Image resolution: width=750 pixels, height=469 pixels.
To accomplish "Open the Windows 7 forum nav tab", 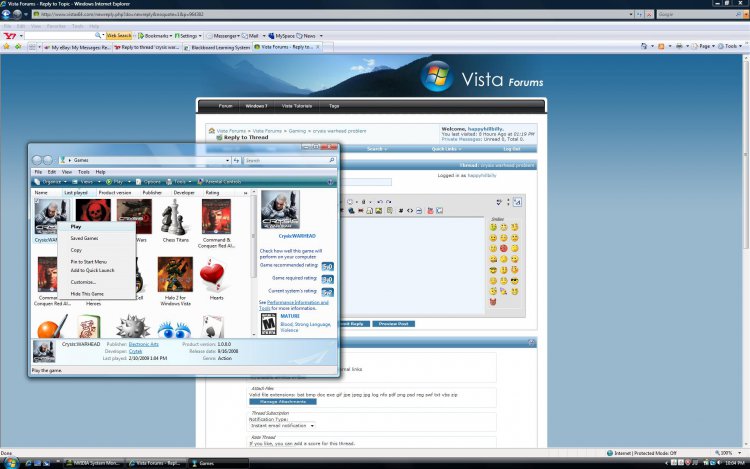I will 256,106.
